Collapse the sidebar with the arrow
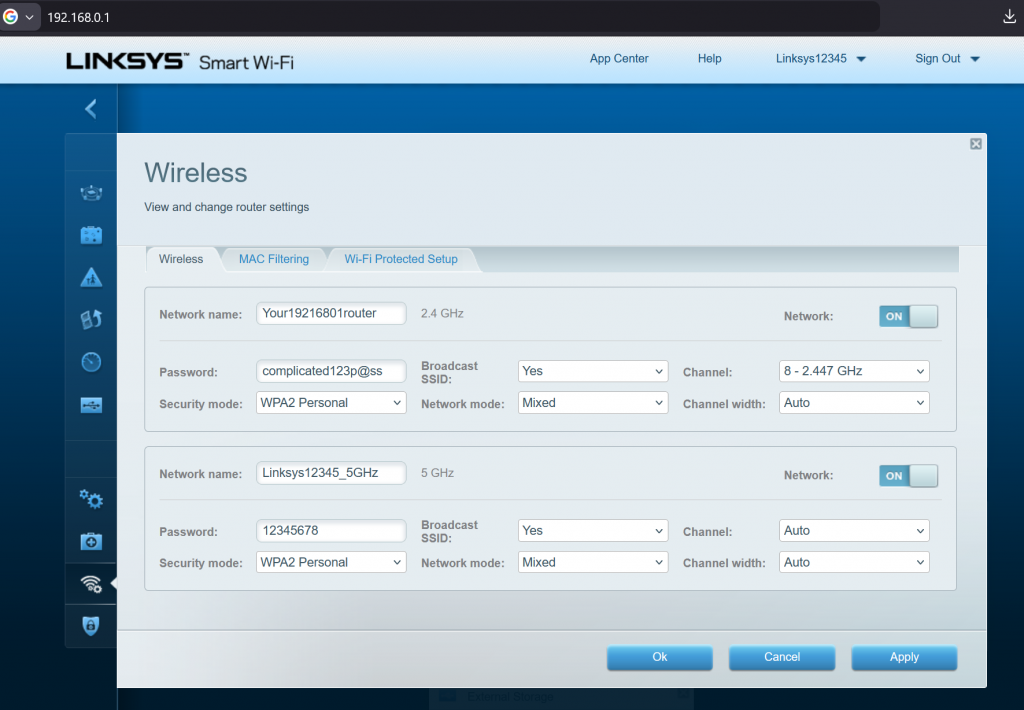Viewport: 1024px width, 710px height. click(x=90, y=108)
